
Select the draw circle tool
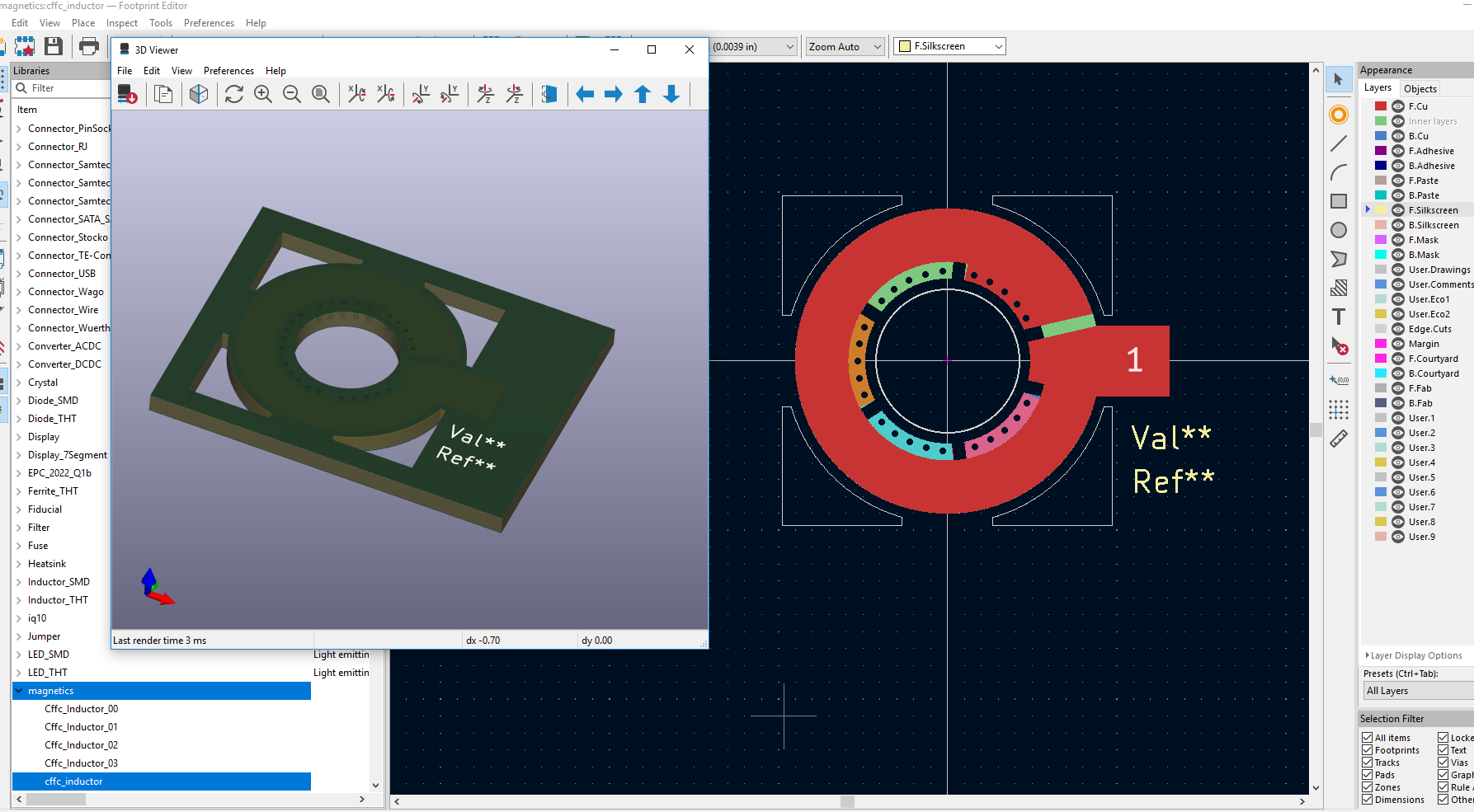1339,231
